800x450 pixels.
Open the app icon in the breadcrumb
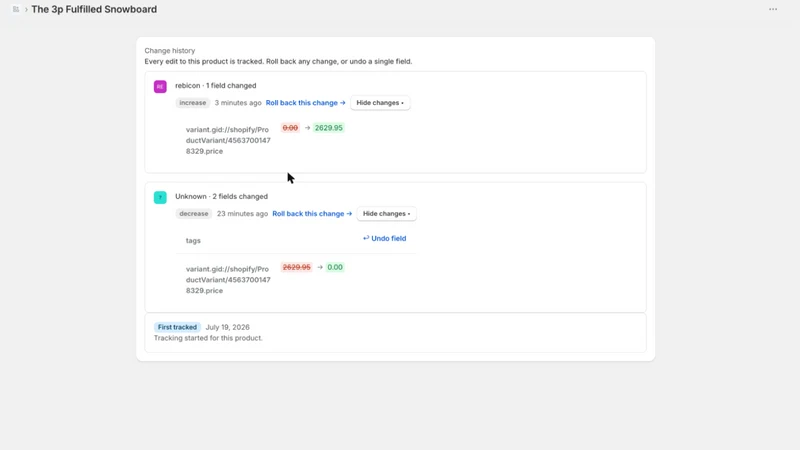(x=16, y=9)
